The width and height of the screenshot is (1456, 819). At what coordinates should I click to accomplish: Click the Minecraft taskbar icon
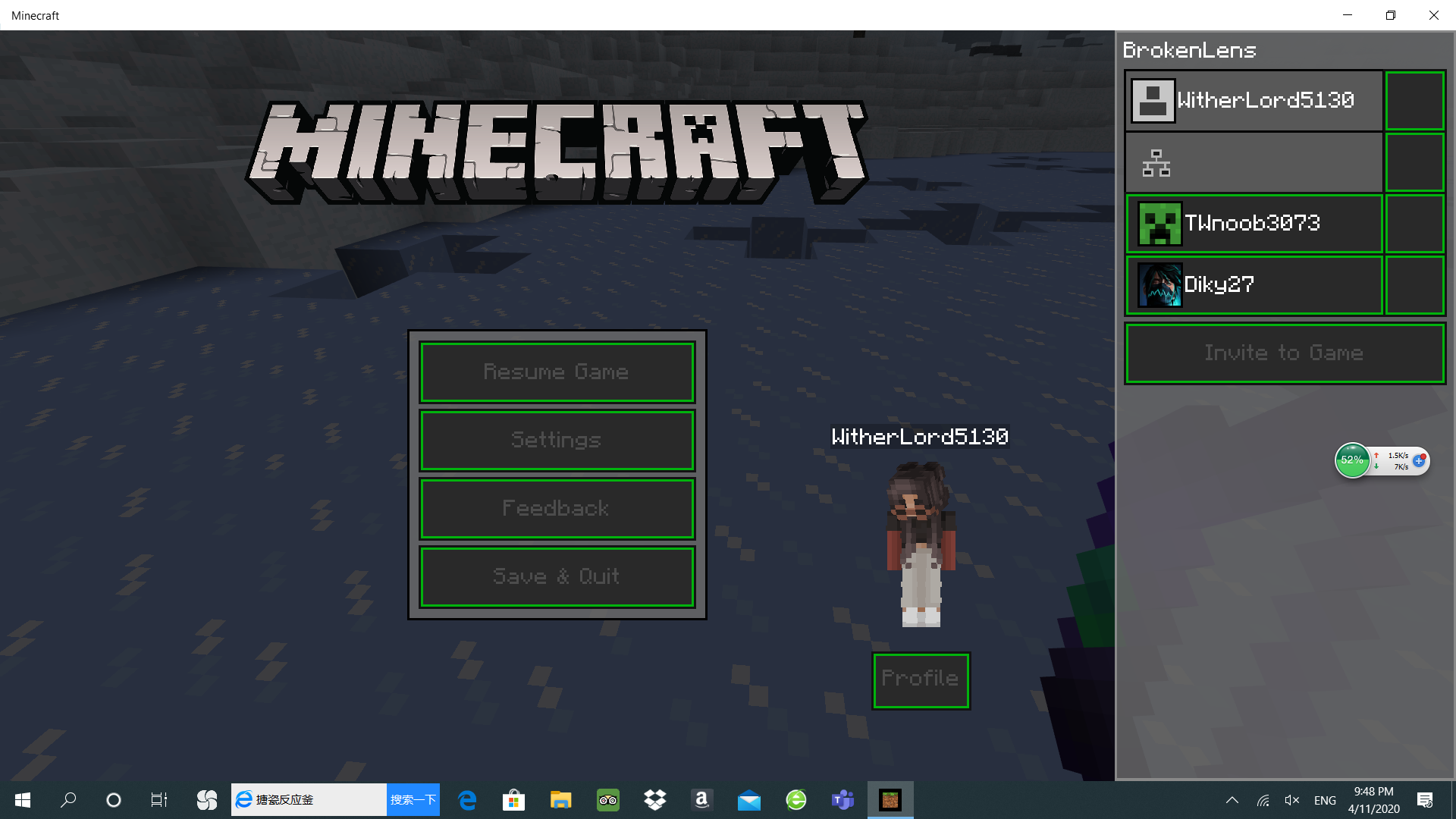(890, 800)
